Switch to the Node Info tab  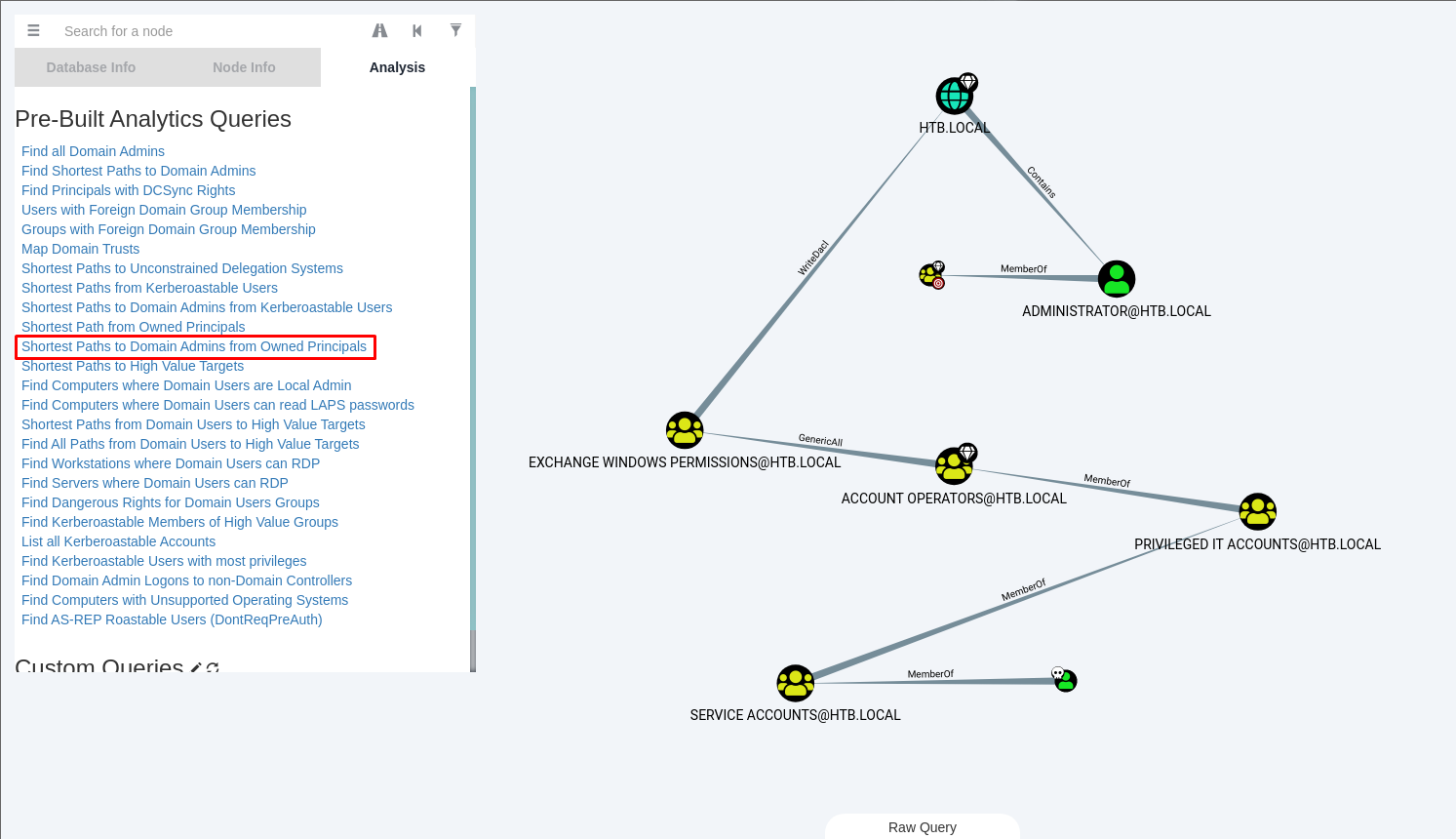(244, 67)
